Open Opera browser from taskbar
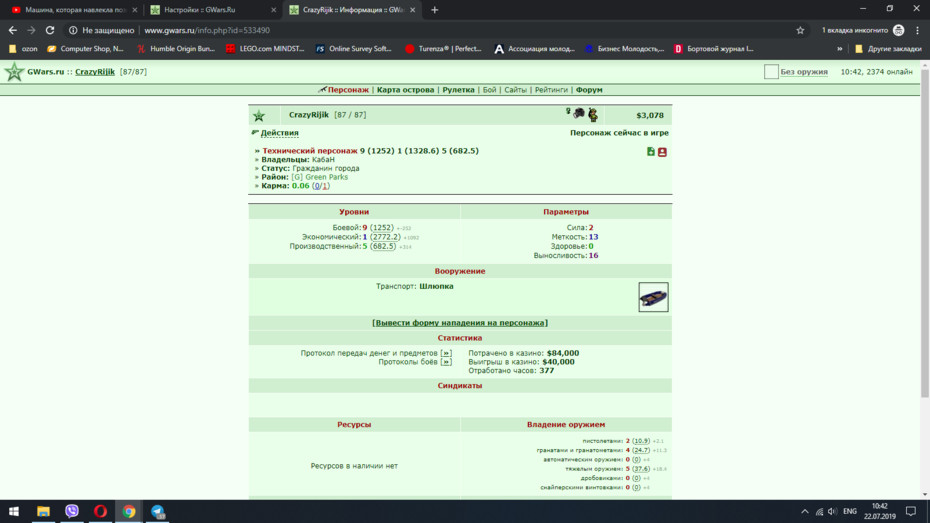The width and height of the screenshot is (930, 523). [100, 511]
